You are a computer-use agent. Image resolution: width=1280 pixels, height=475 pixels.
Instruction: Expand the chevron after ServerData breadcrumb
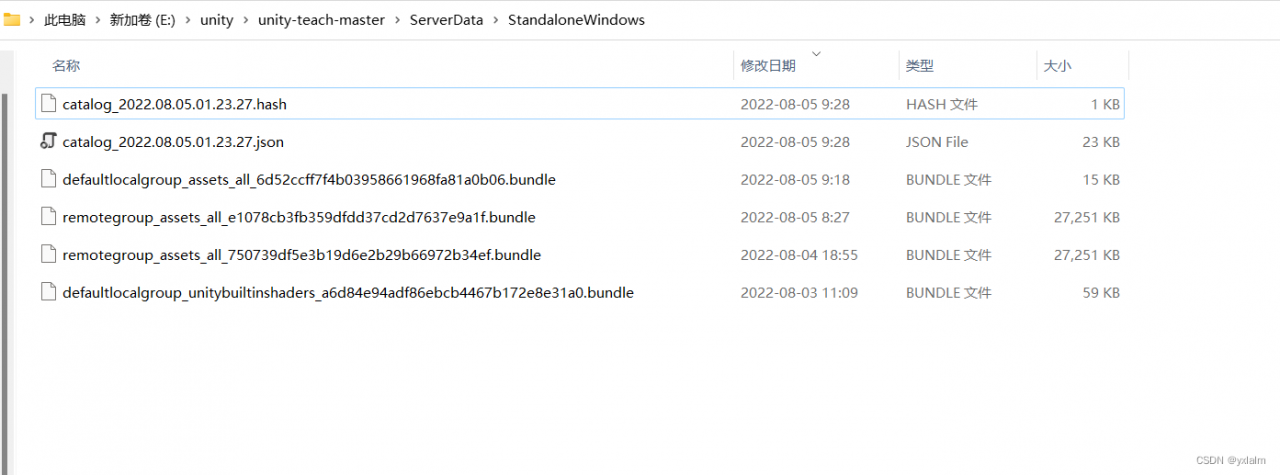495,20
